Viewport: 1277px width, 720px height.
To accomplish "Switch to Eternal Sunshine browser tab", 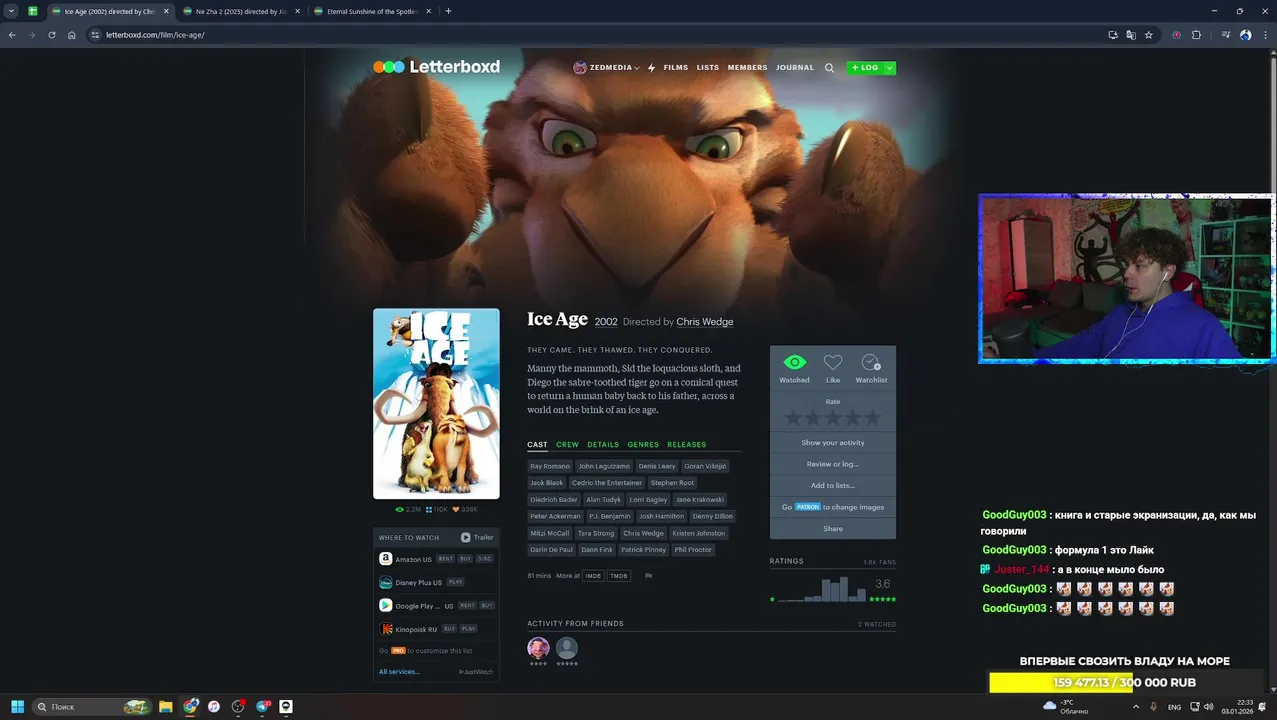I will click(372, 11).
